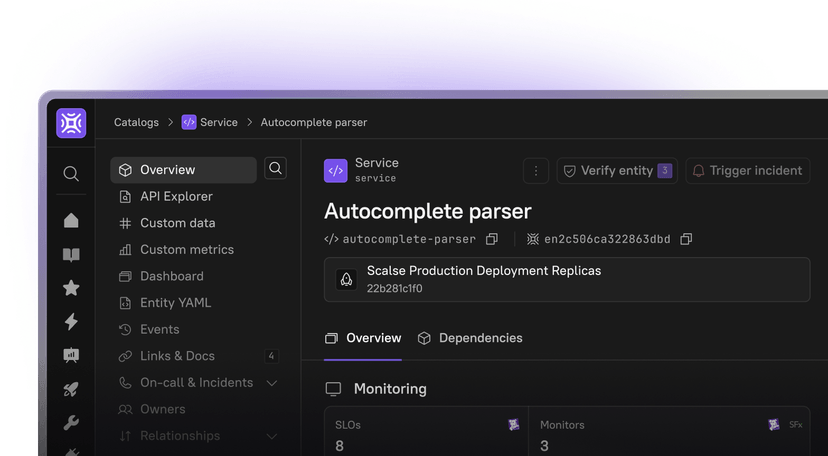Click the Service code icon in breadcrumb
This screenshot has height=456, width=828.
(189, 122)
